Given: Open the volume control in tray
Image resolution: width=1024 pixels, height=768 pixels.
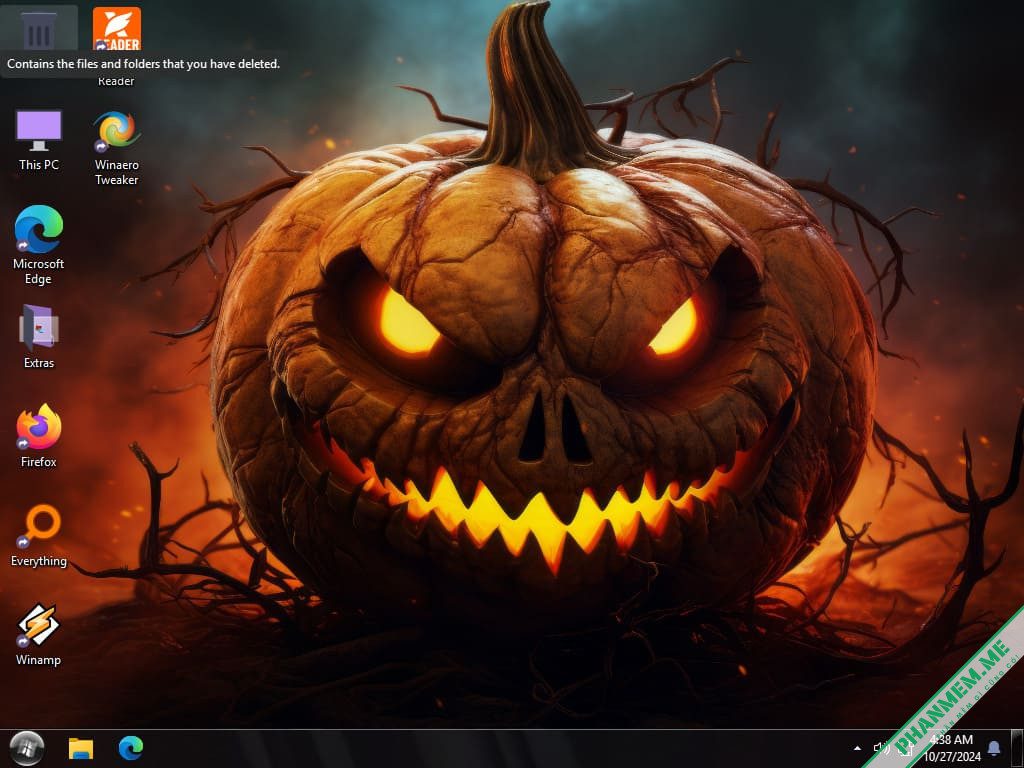Looking at the screenshot, I should click(x=881, y=748).
